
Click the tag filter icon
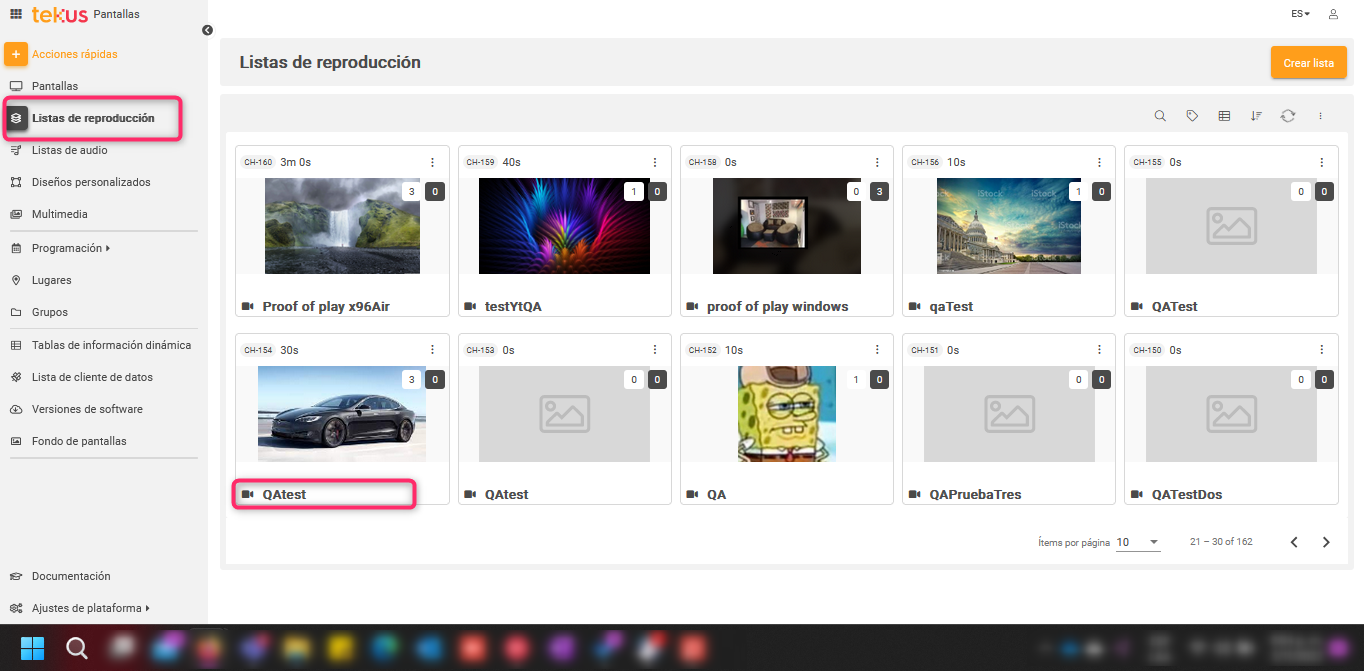pyautogui.click(x=1192, y=116)
